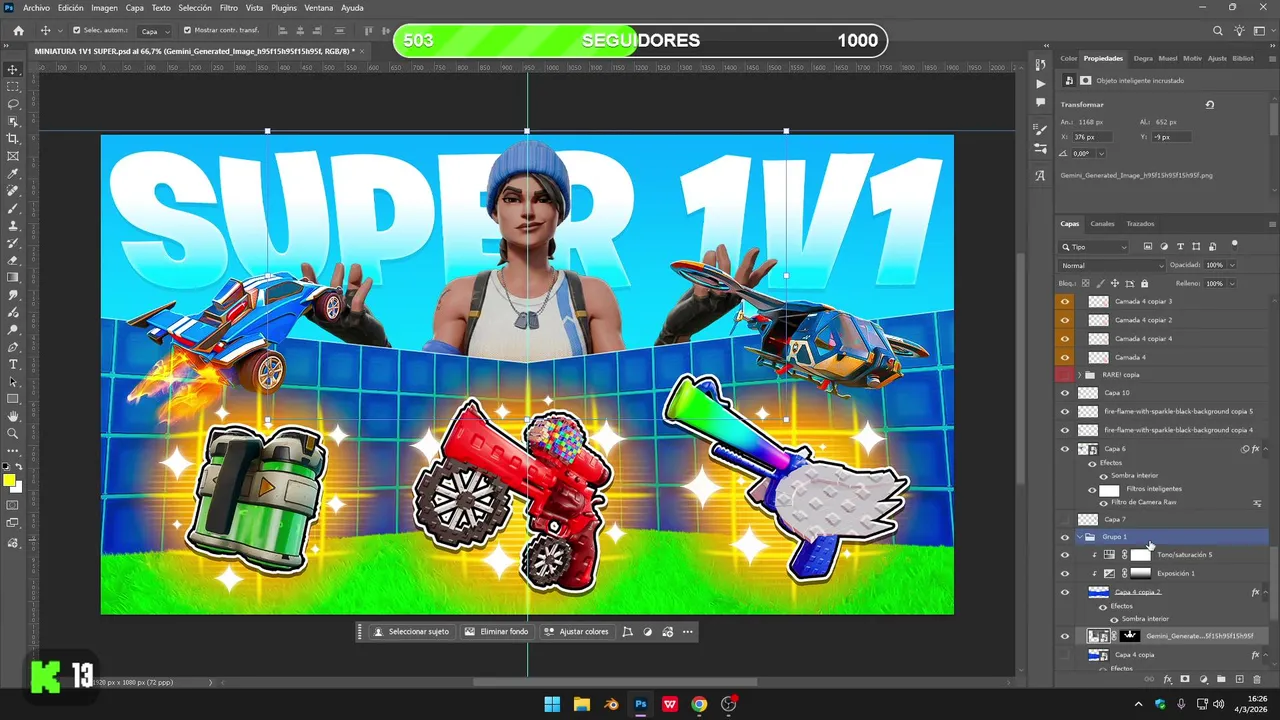The image size is (1280, 720).
Task: Filter layers by adjustment layers icon
Action: pyautogui.click(x=1164, y=246)
